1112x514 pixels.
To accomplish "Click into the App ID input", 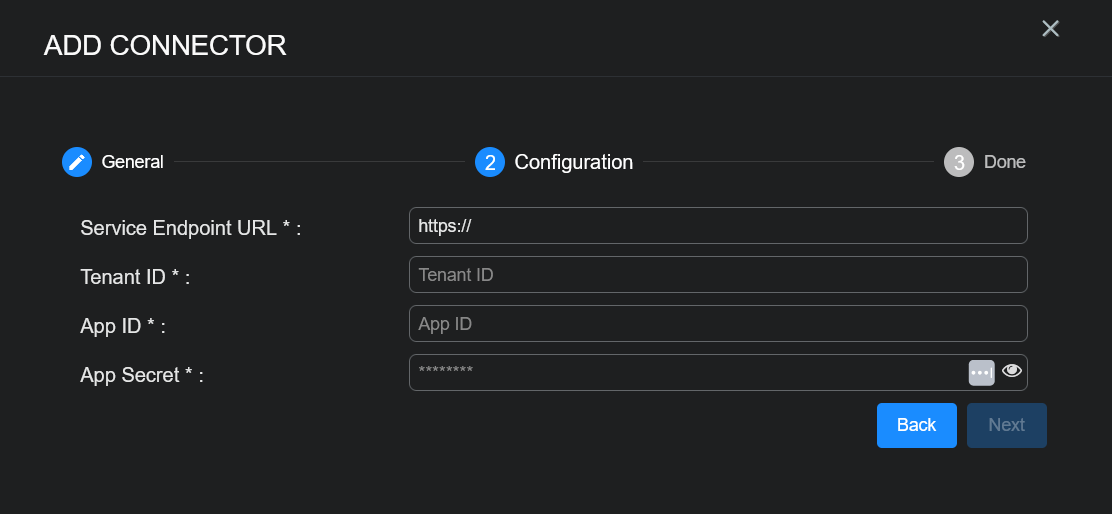I will pos(718,324).
